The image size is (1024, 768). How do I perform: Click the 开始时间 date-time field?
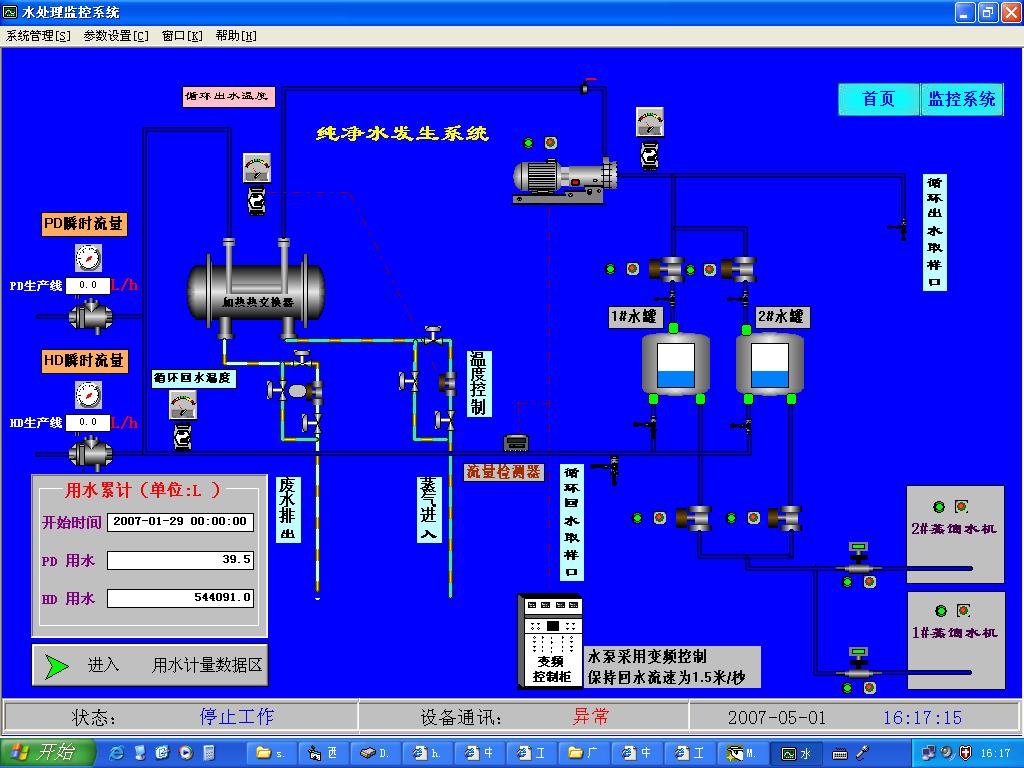click(180, 522)
